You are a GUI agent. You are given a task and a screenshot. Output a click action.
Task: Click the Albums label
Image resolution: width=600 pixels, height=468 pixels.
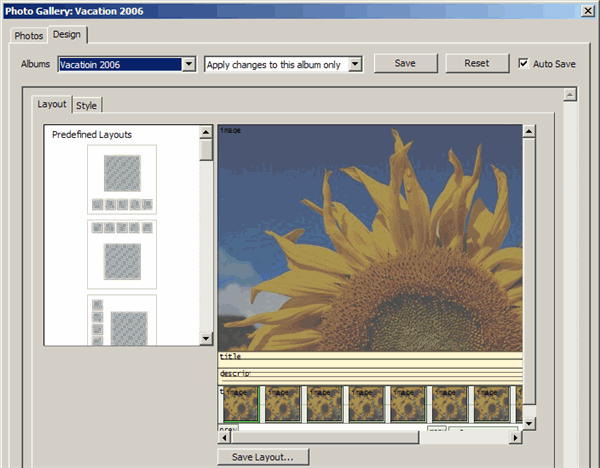click(35, 64)
